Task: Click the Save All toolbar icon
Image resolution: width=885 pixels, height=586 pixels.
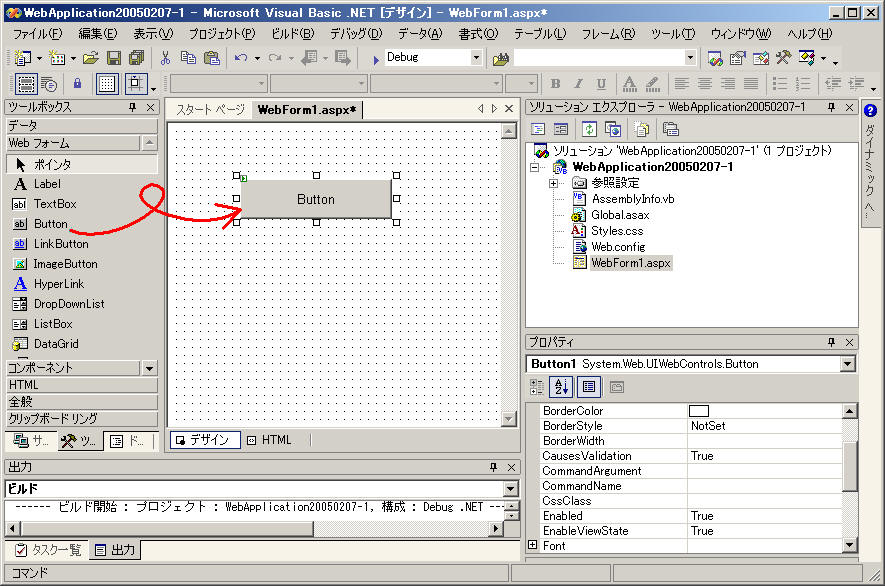Action: 135,58
